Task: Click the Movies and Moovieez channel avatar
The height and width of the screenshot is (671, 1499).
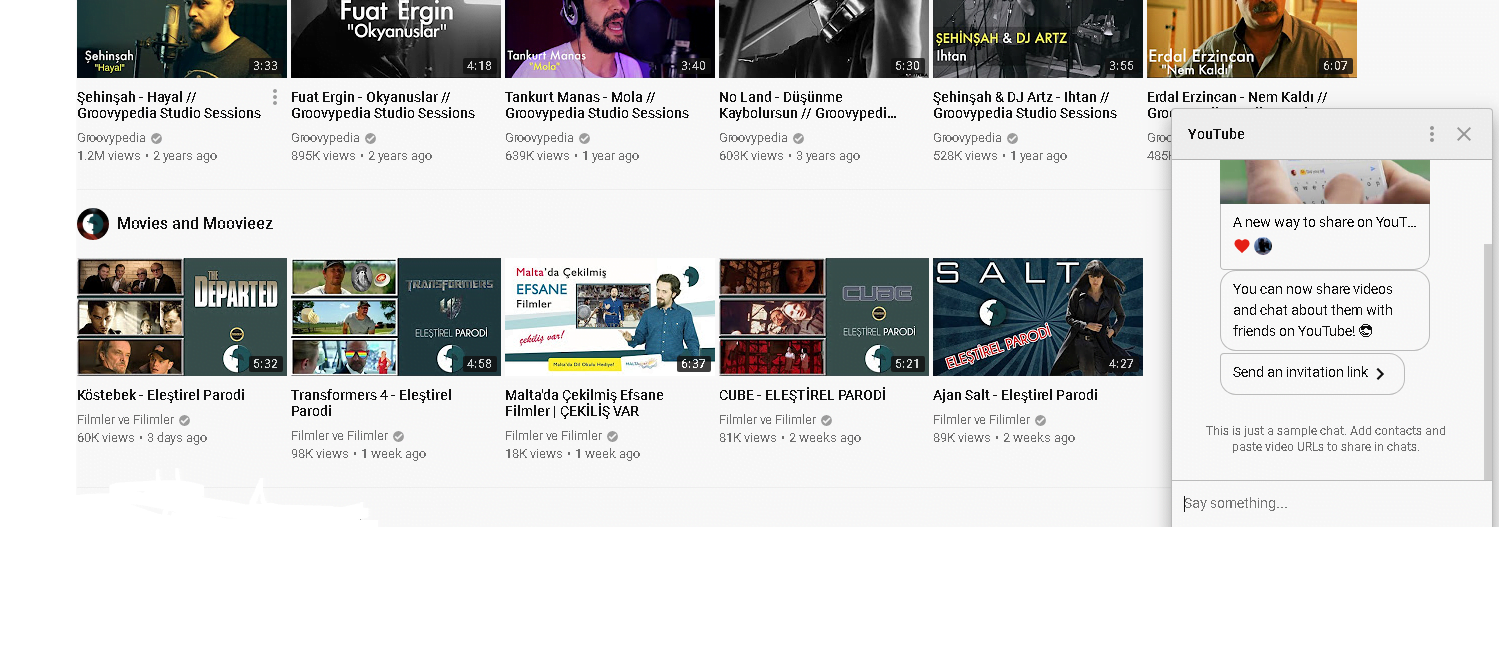Action: [93, 224]
